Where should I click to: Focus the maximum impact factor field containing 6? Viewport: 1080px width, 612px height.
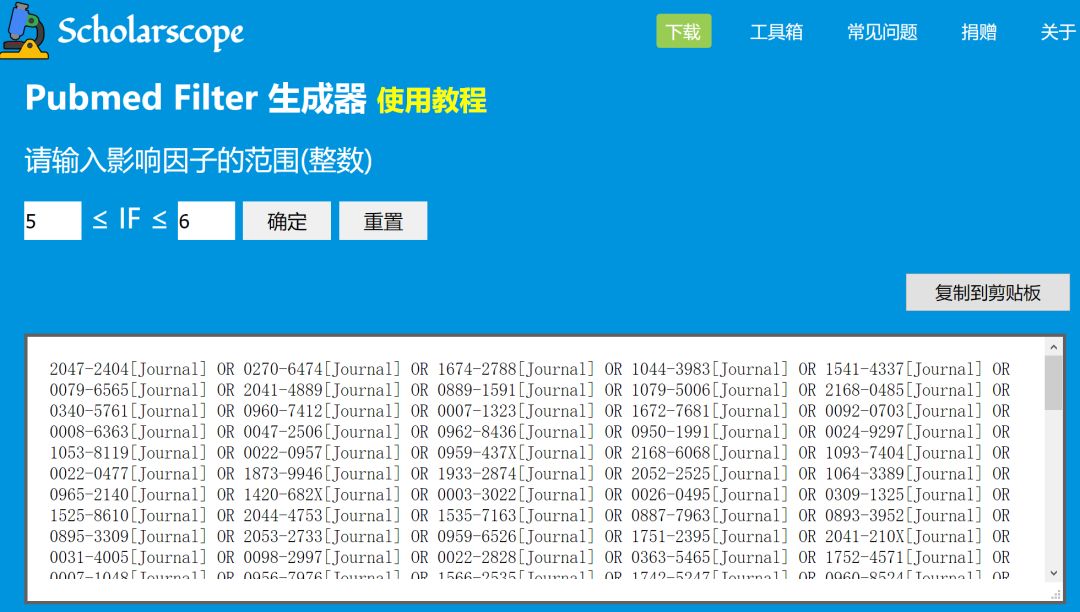pos(206,220)
